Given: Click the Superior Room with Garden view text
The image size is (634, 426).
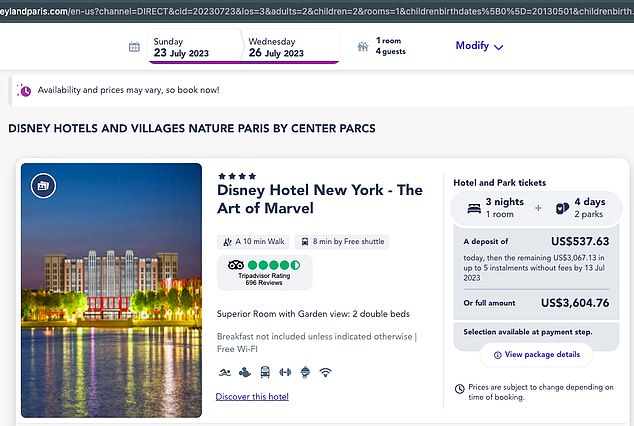Looking at the screenshot, I should 313,314.
